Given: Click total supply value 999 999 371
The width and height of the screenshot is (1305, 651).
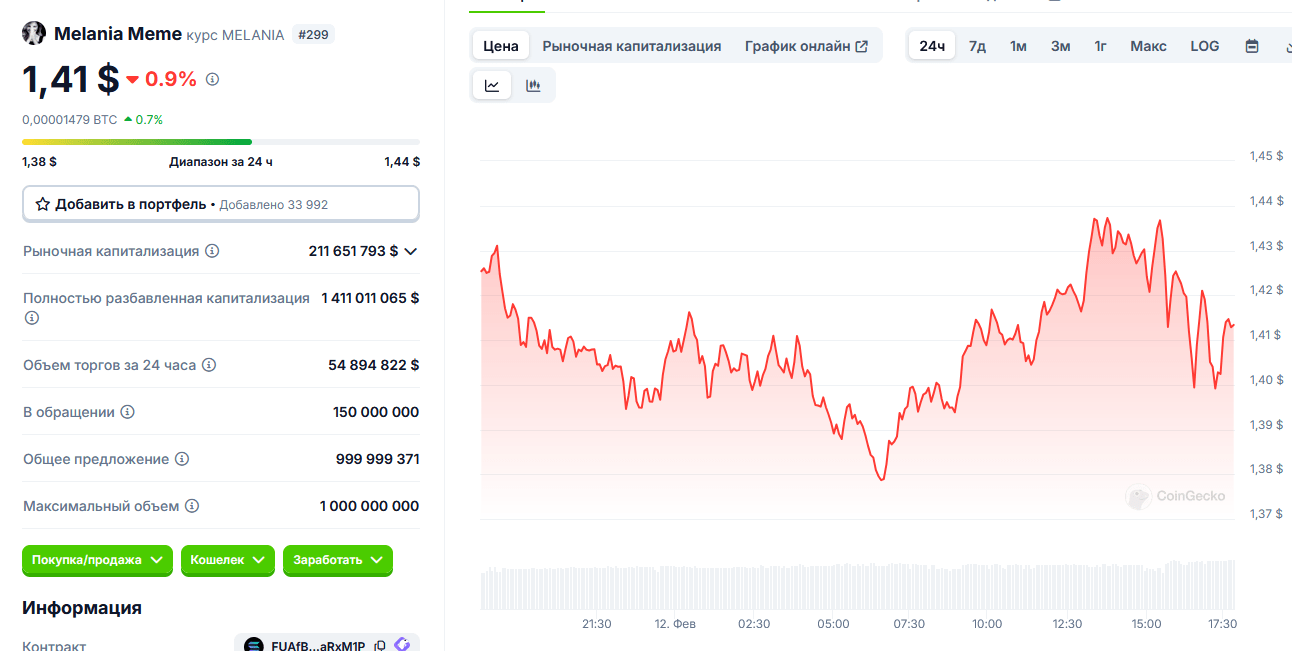Looking at the screenshot, I should point(378,459).
